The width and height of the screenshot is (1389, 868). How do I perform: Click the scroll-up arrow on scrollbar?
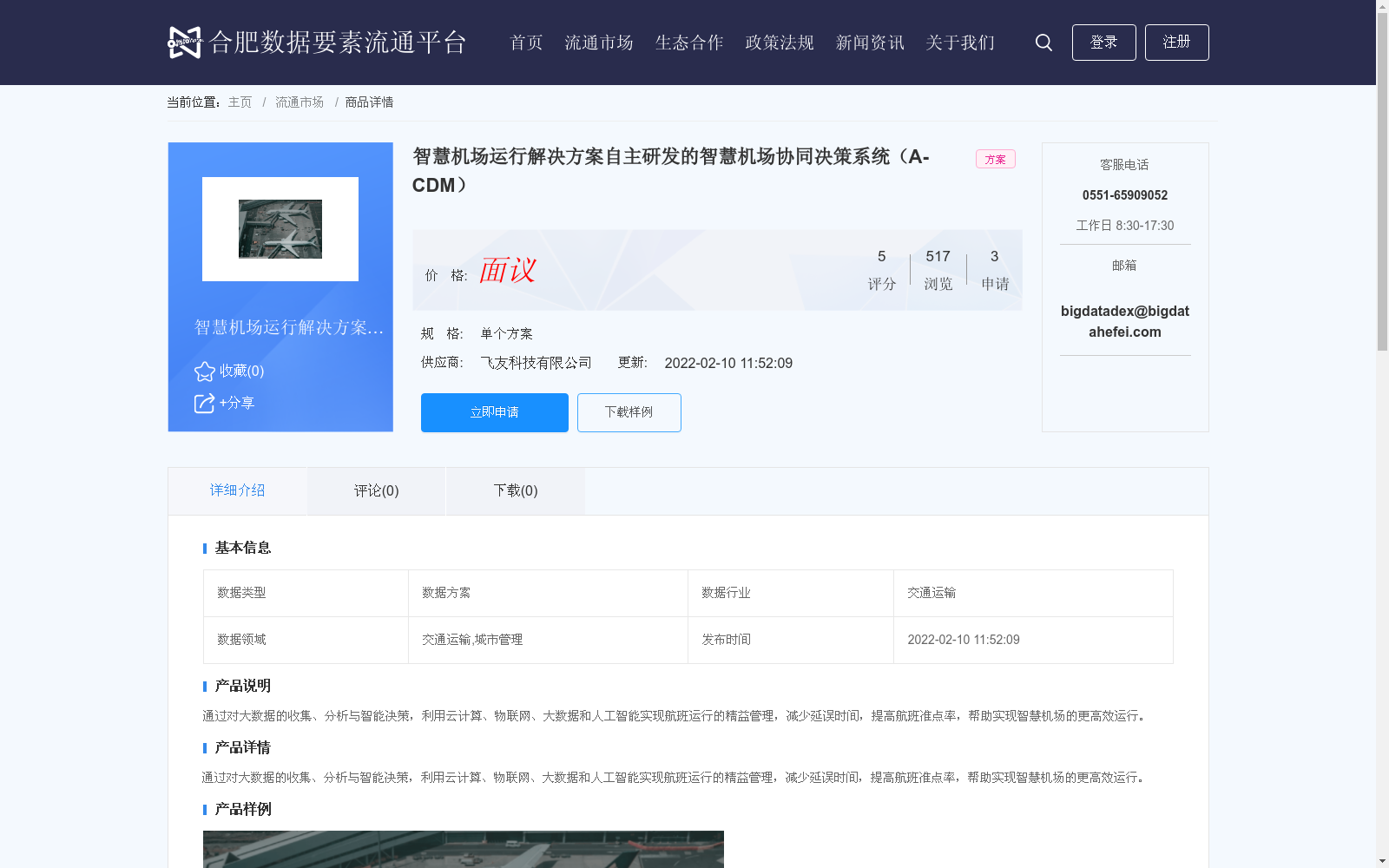point(1382,6)
